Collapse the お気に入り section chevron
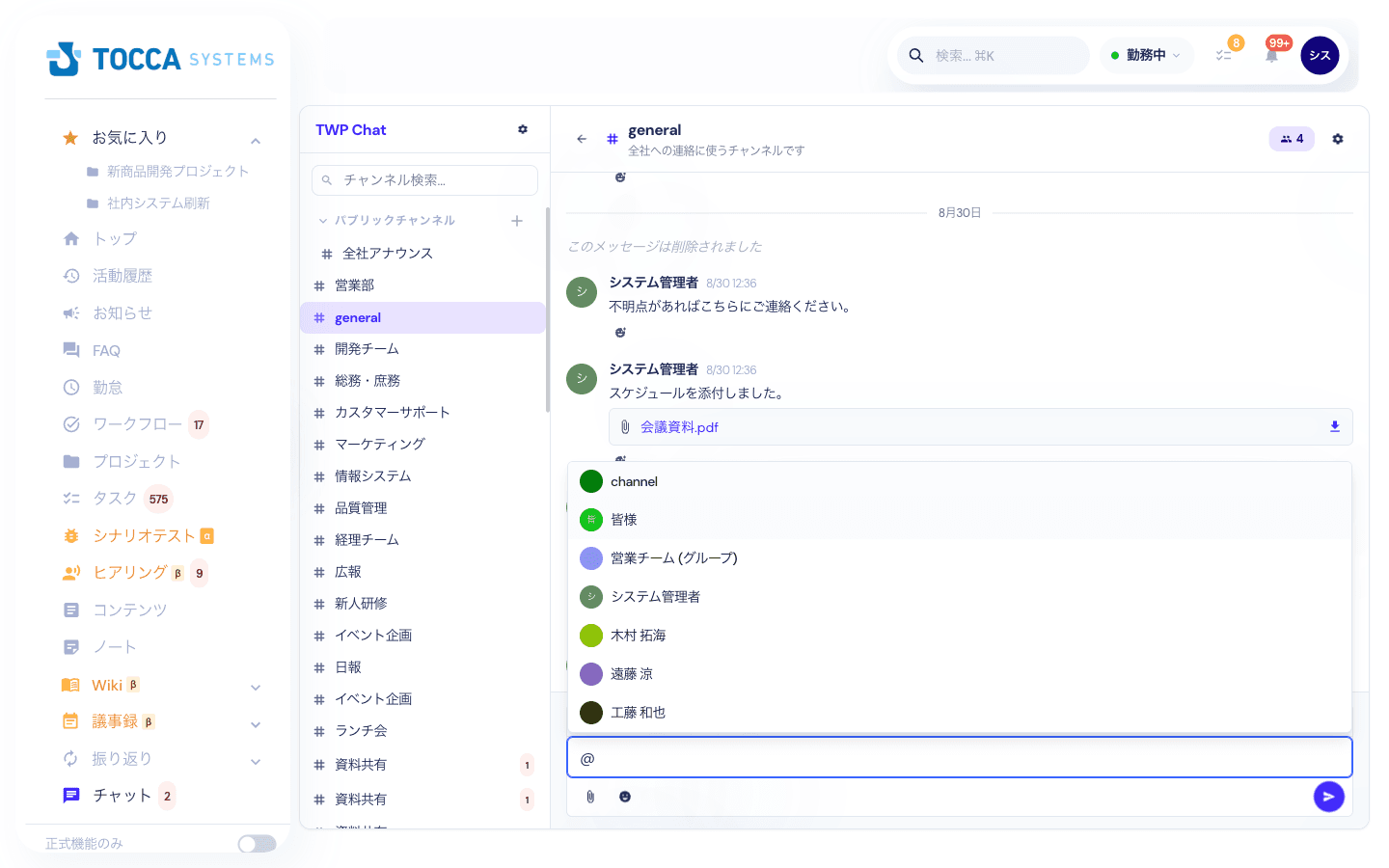 (256, 141)
